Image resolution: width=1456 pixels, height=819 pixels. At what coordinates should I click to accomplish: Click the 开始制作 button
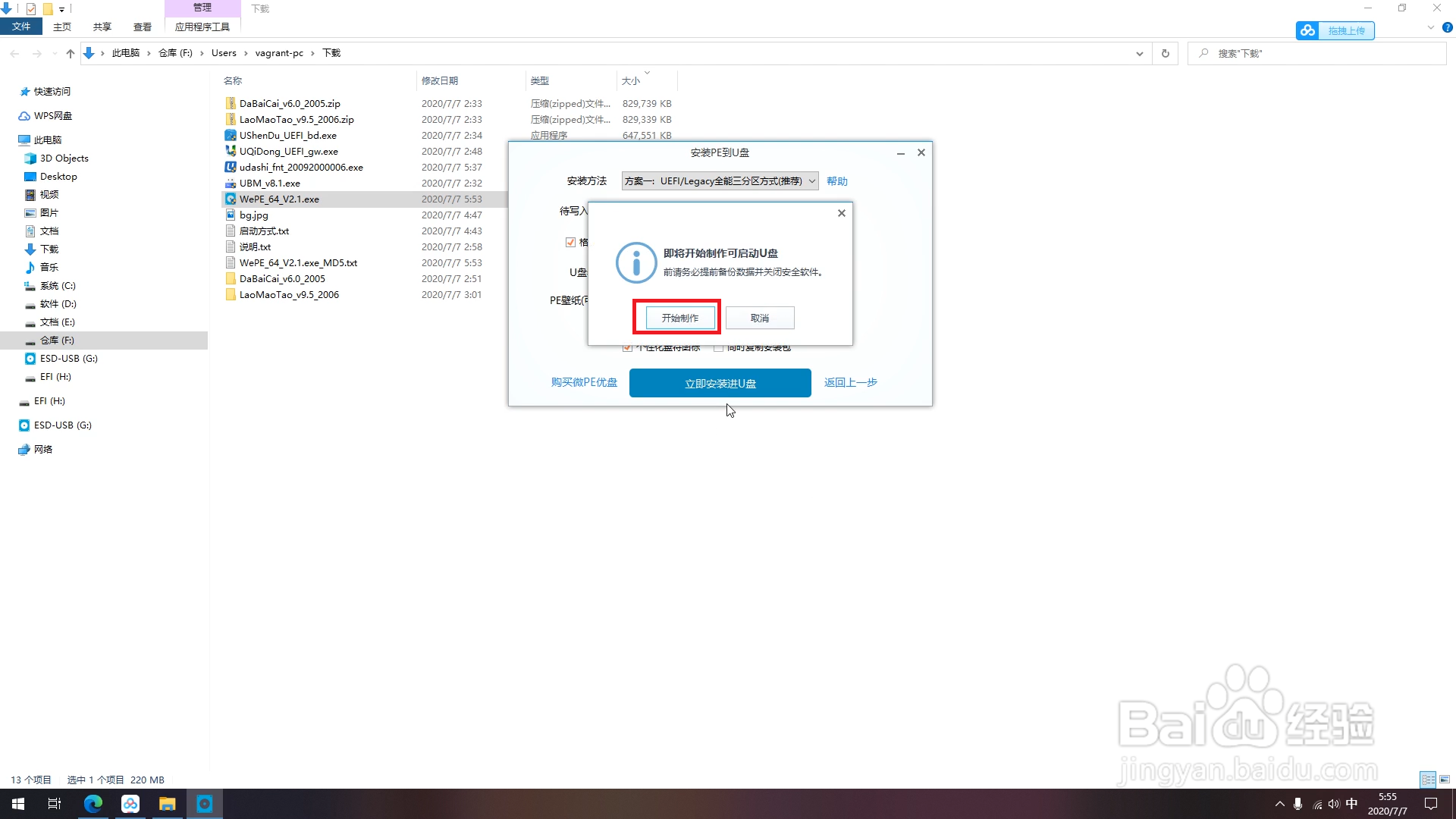tap(679, 318)
